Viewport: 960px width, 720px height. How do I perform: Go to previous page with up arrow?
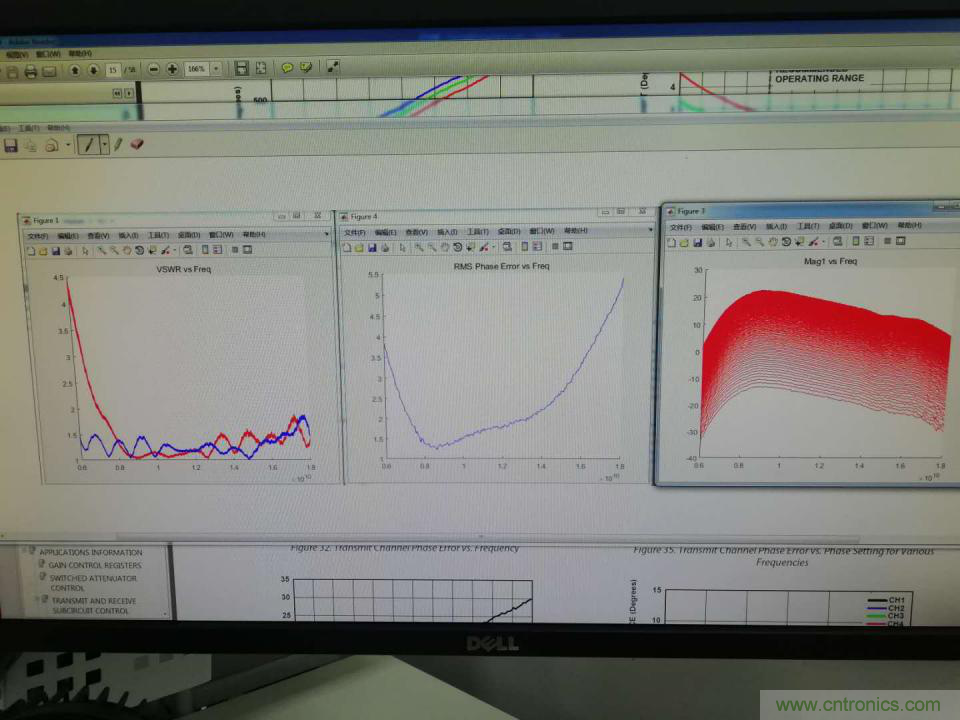[75, 70]
